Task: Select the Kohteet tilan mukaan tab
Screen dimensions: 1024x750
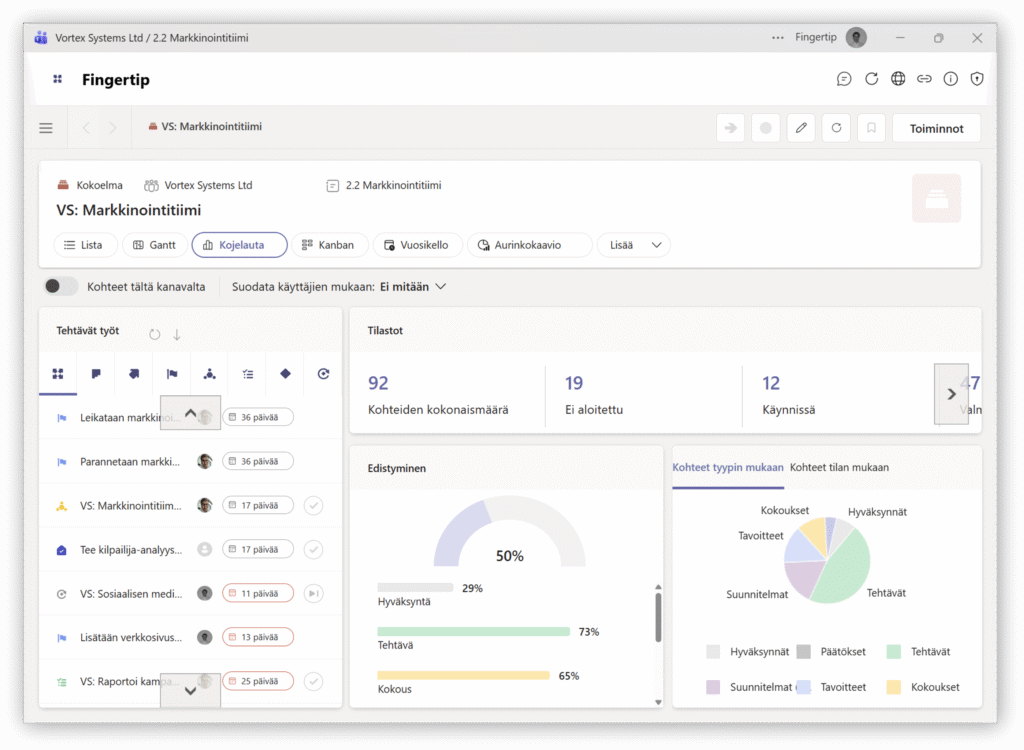Action: pos(838,467)
